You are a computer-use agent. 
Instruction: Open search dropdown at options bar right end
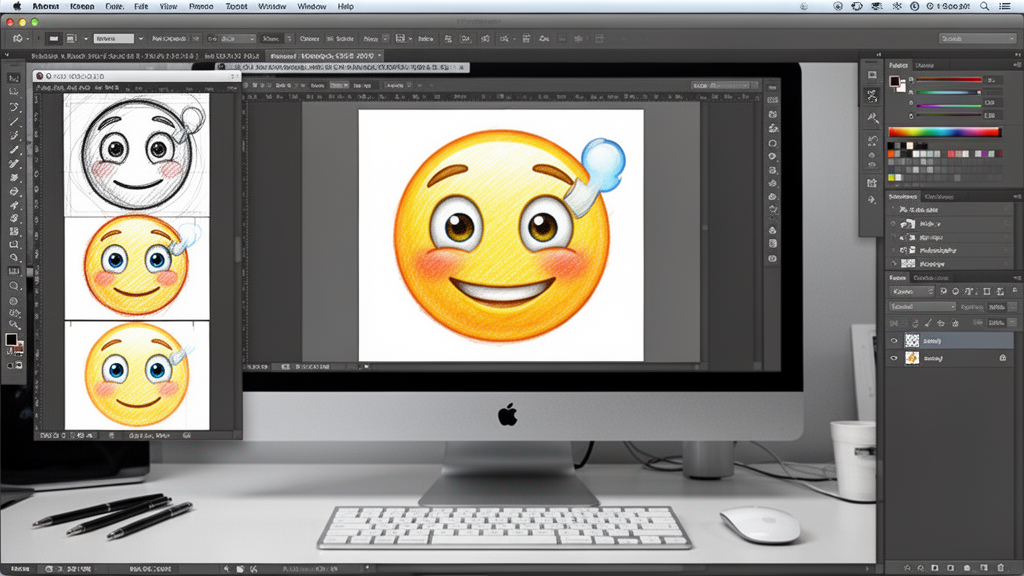click(x=977, y=39)
